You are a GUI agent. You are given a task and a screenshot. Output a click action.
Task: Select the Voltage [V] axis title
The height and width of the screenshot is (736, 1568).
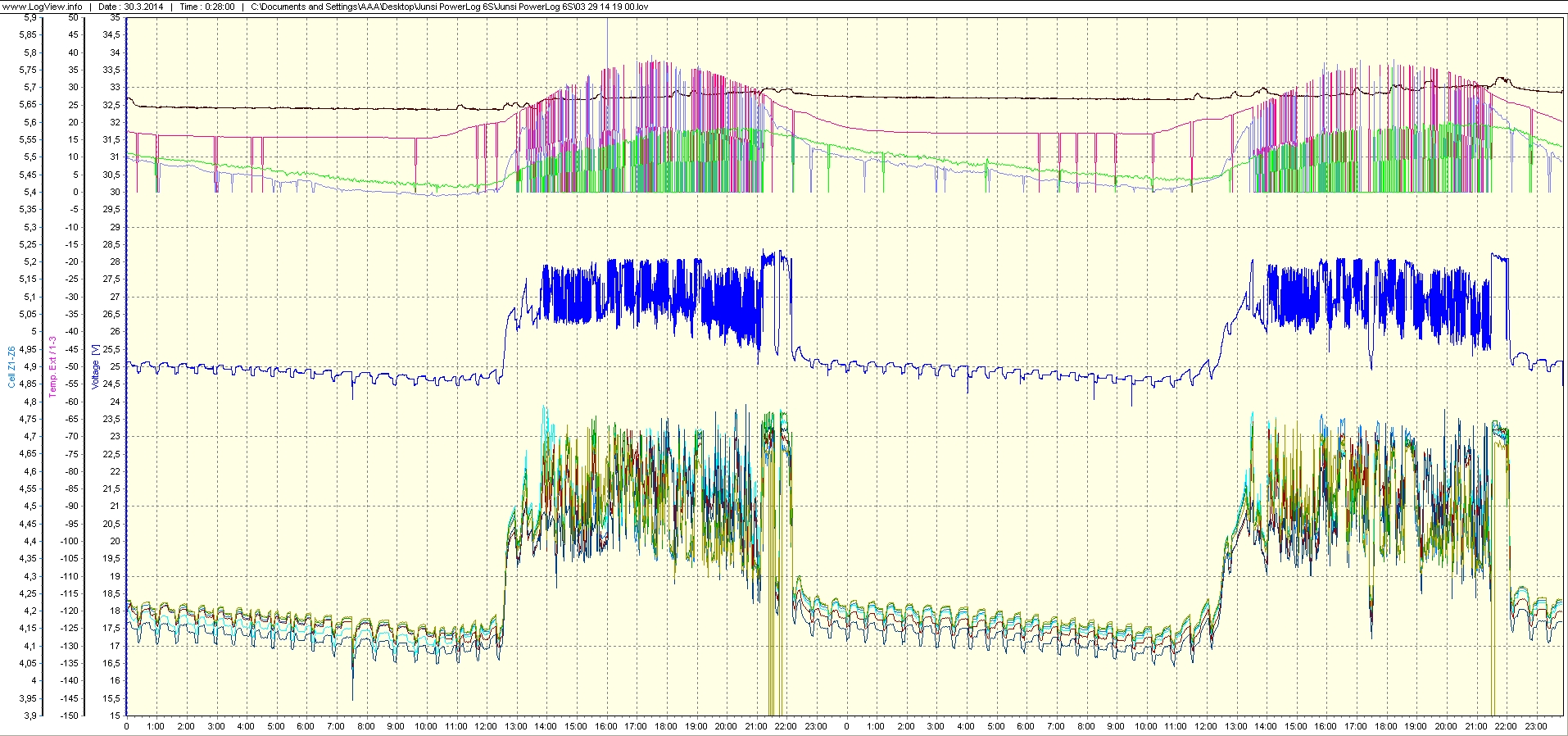(96, 366)
